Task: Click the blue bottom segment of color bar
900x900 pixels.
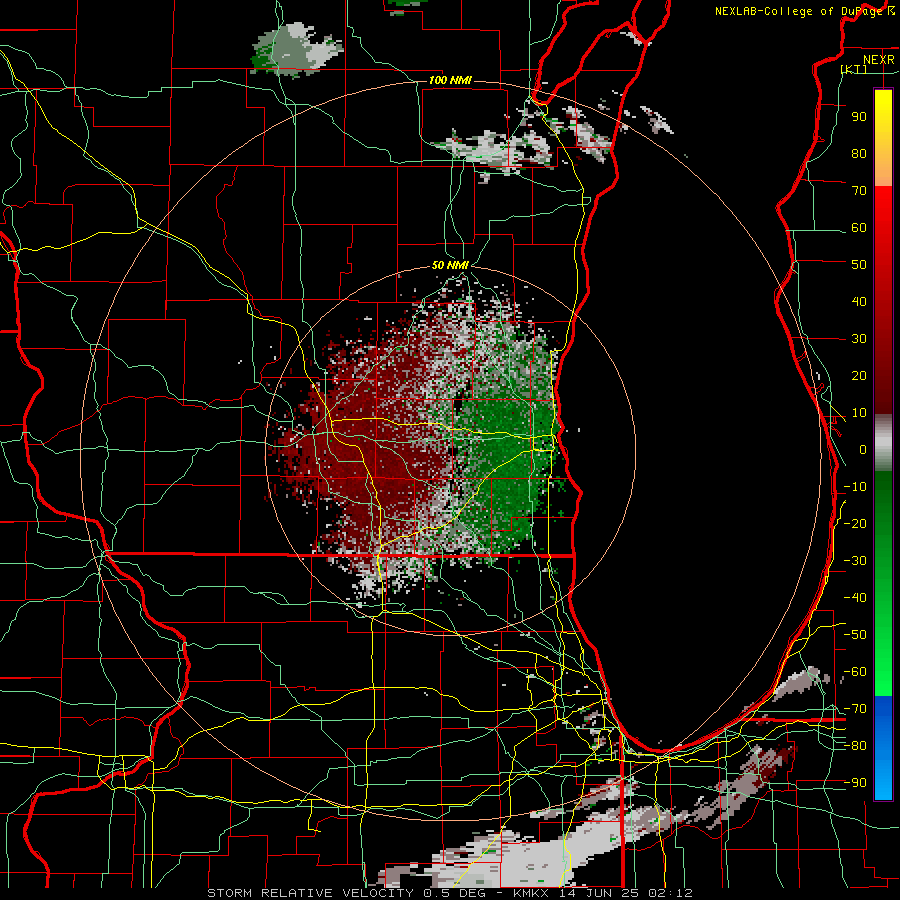Action: (x=883, y=747)
